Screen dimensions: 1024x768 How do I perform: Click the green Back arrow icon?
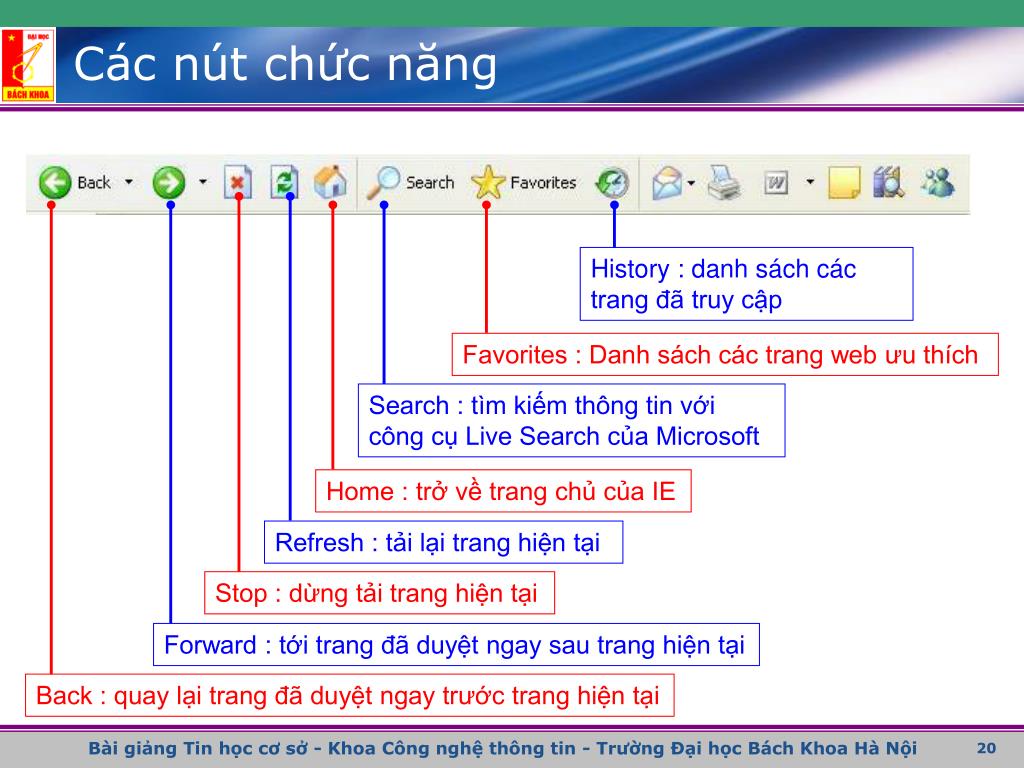coord(55,182)
